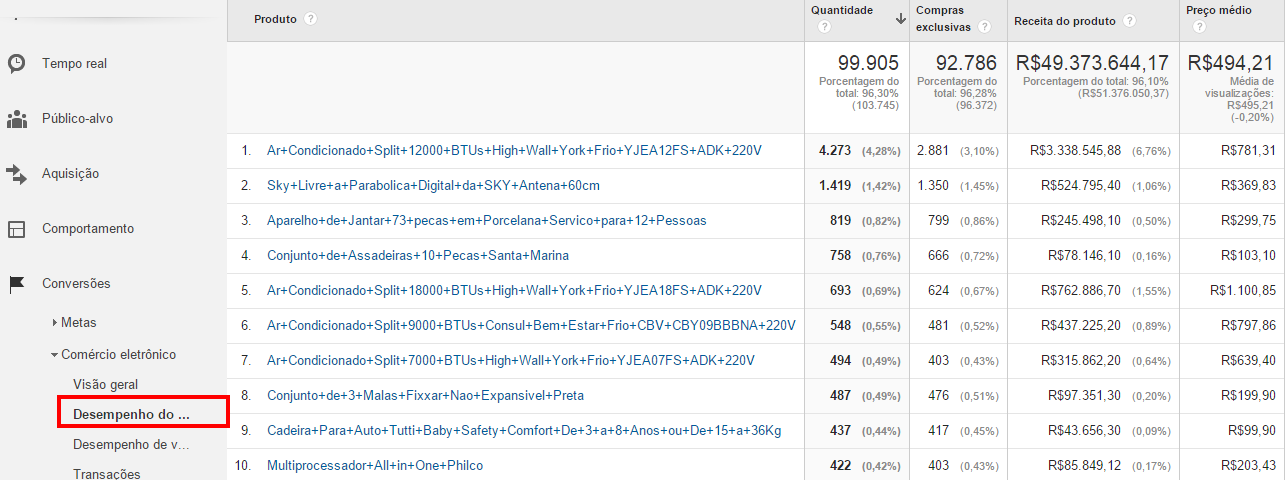Open Visão geral report
The height and width of the screenshot is (480, 1285).
coord(105,384)
